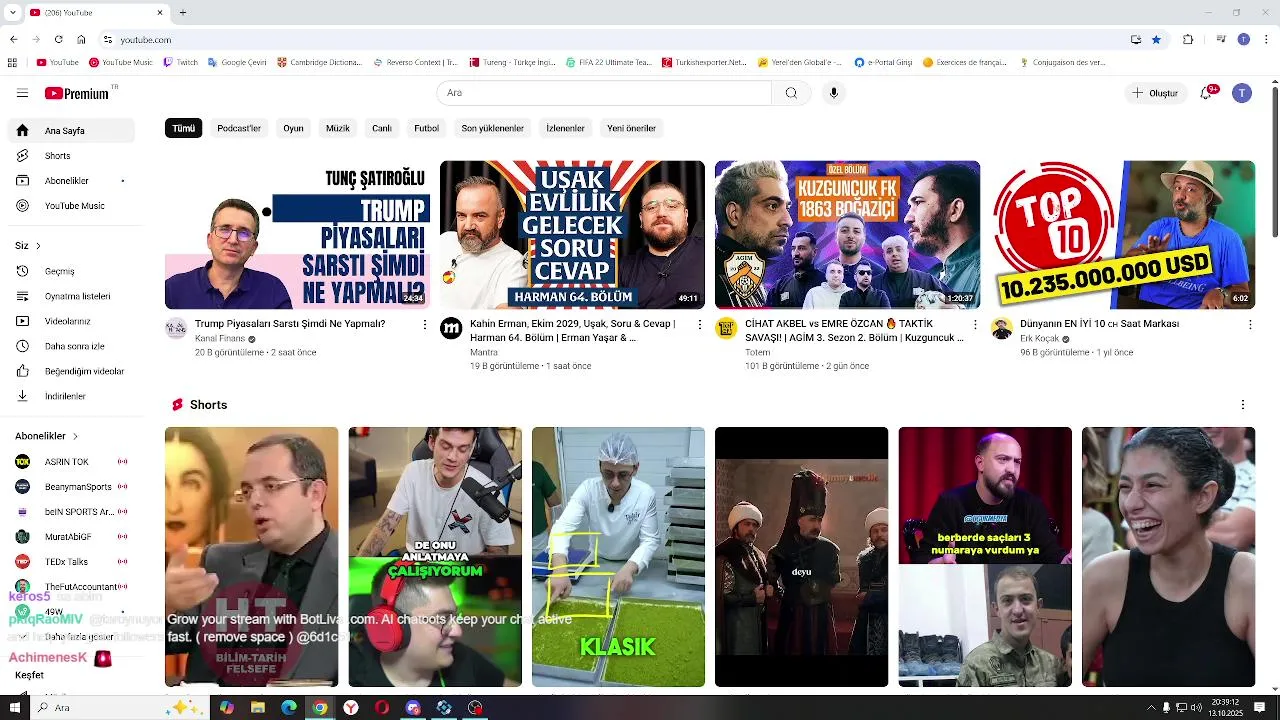Open Twitch bookmark in bookmarks bar
Image resolution: width=1280 pixels, height=720 pixels.
pyautogui.click(x=181, y=62)
